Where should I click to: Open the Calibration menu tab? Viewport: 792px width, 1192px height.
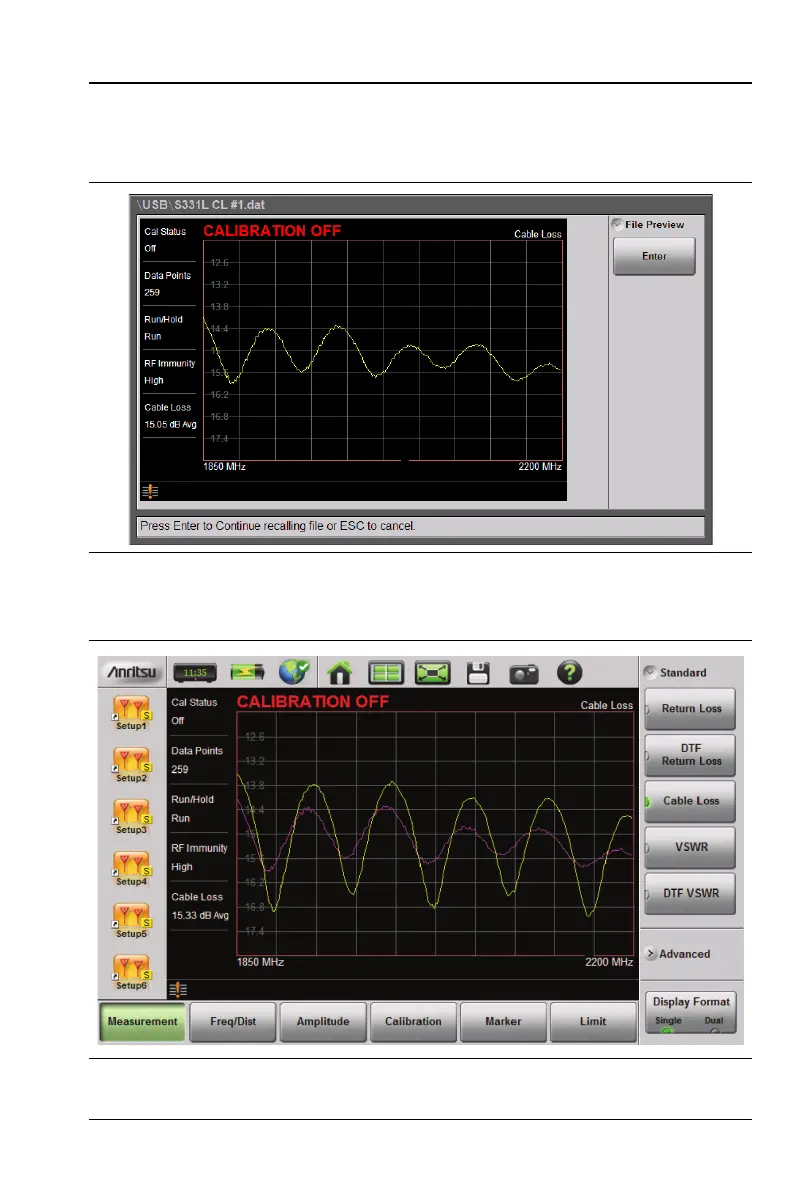pos(413,1022)
